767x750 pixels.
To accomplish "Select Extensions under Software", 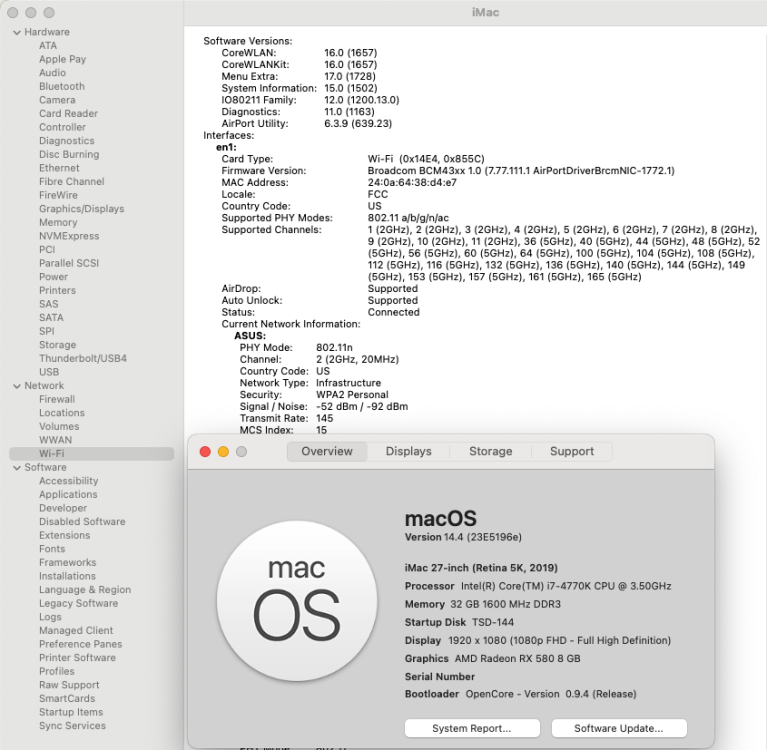I will click(x=65, y=535).
